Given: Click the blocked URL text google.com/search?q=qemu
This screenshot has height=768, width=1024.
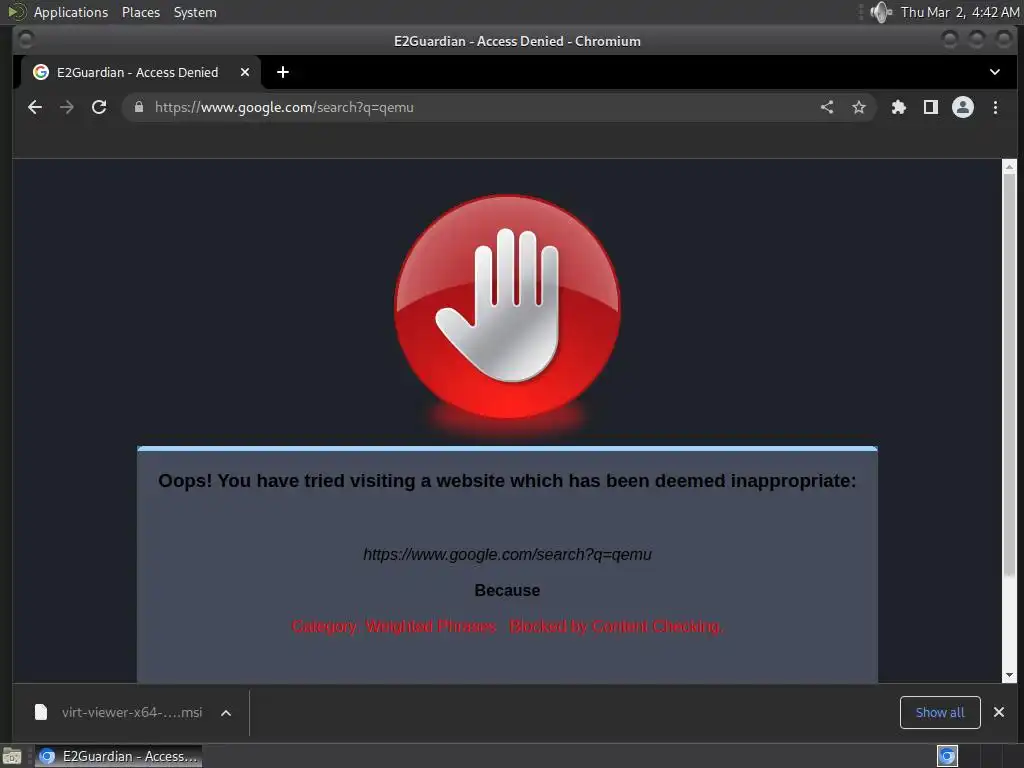Looking at the screenshot, I should coord(507,554).
